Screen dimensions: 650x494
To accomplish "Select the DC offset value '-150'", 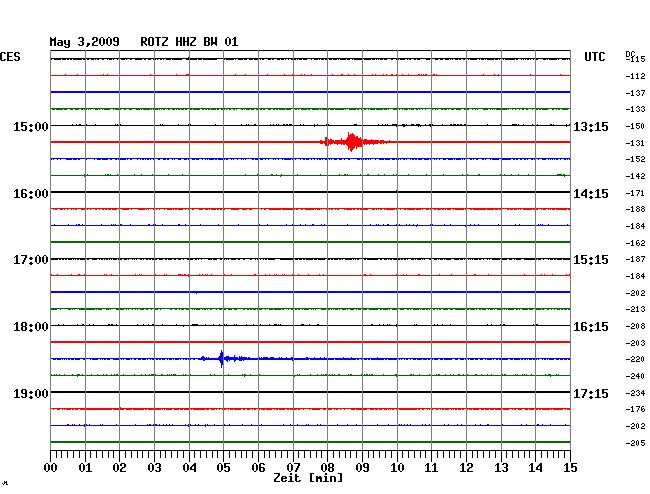I will pyautogui.click(x=635, y=126).
